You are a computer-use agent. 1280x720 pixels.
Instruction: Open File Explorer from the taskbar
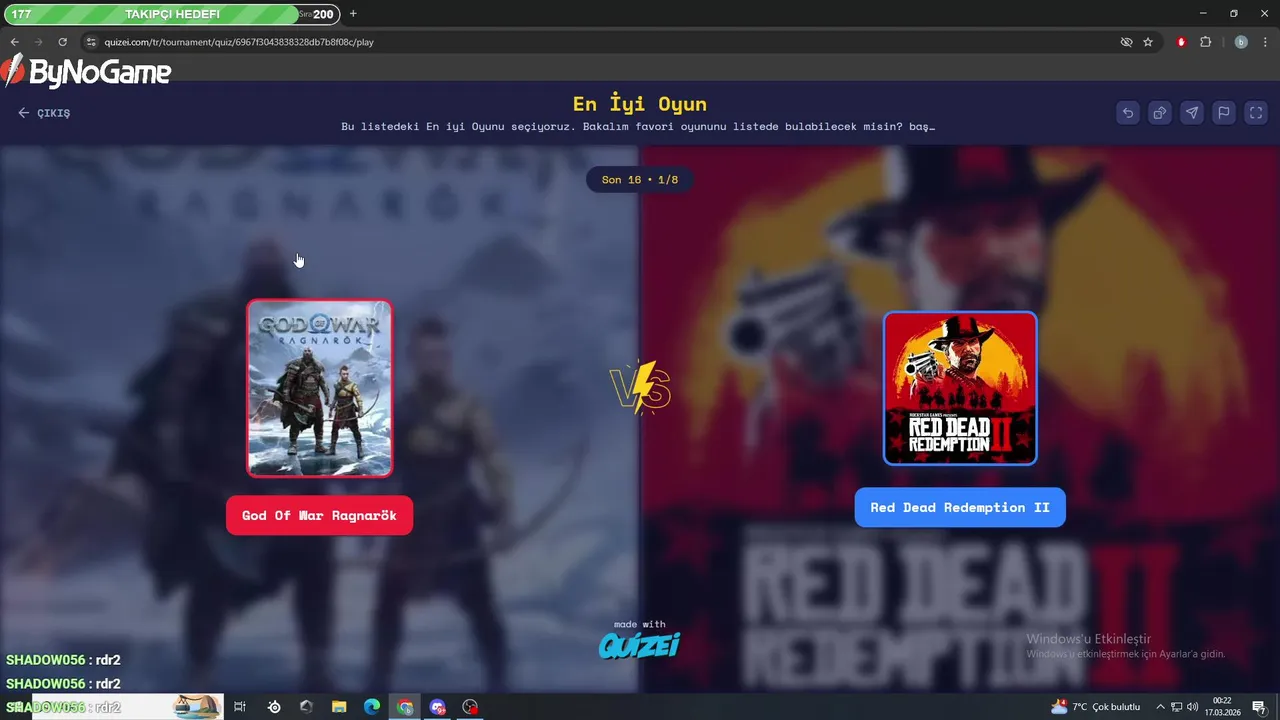click(x=339, y=707)
